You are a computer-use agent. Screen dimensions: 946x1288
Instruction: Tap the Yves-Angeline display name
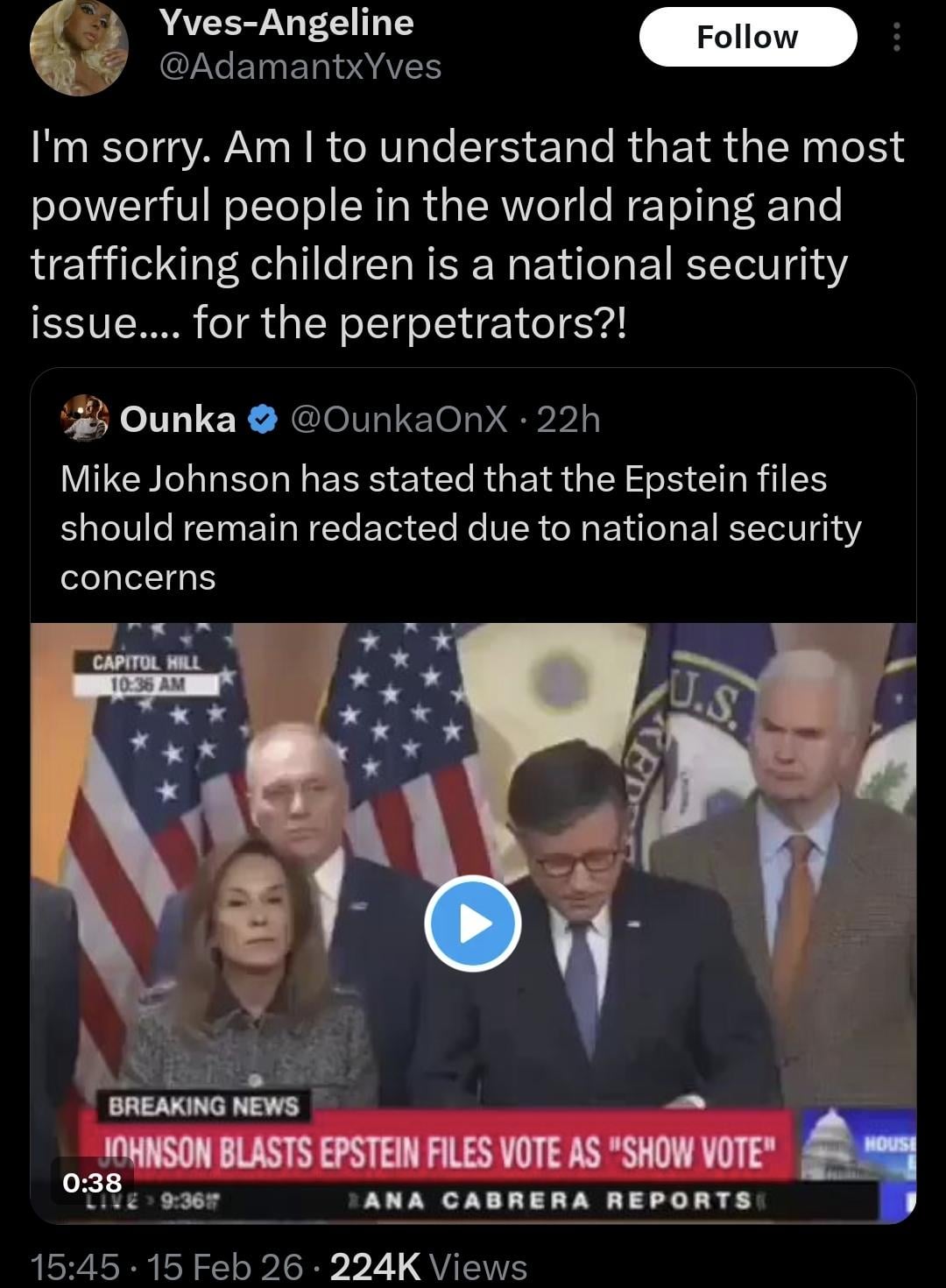pyautogui.click(x=286, y=23)
